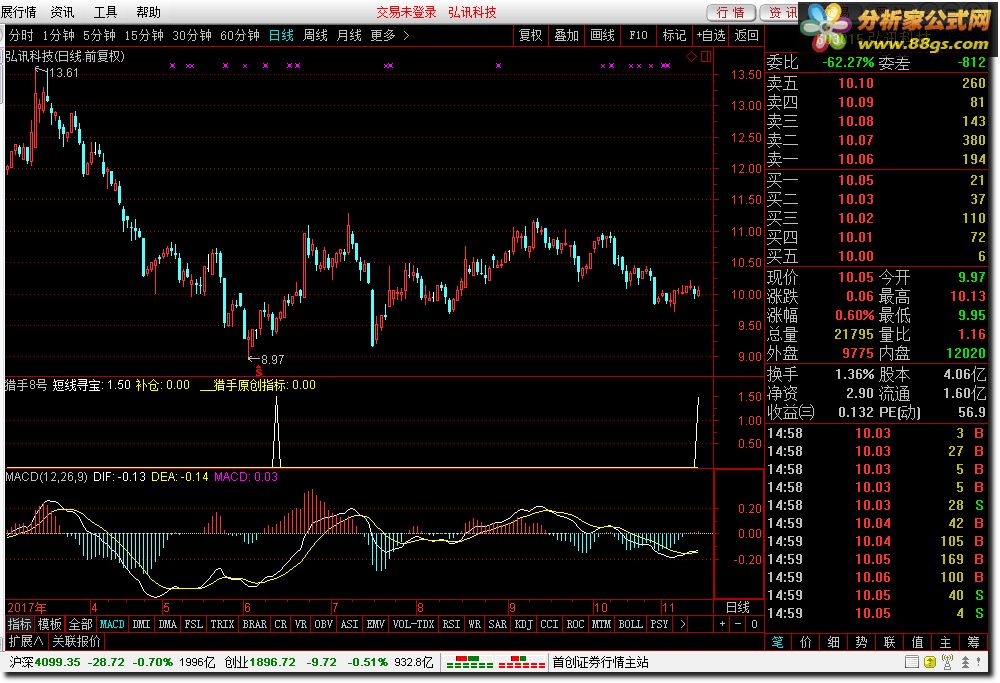Select 全部 indicator tab
This screenshot has width=1000, height=683.
coord(80,624)
